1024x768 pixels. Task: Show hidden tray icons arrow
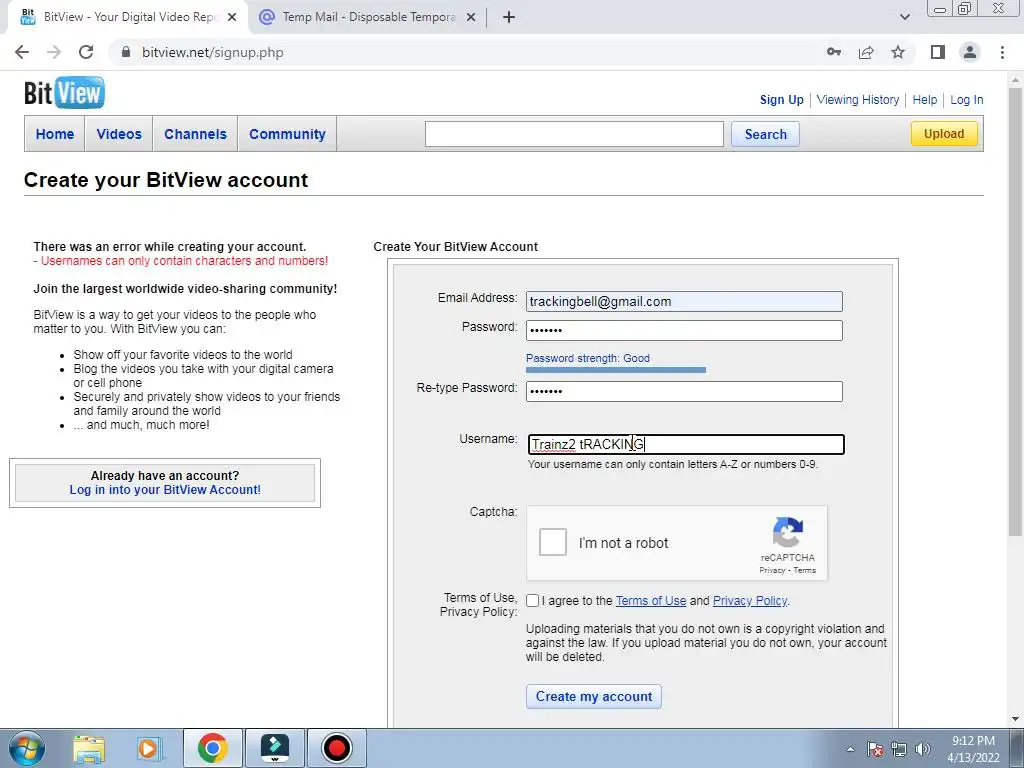[x=850, y=749]
